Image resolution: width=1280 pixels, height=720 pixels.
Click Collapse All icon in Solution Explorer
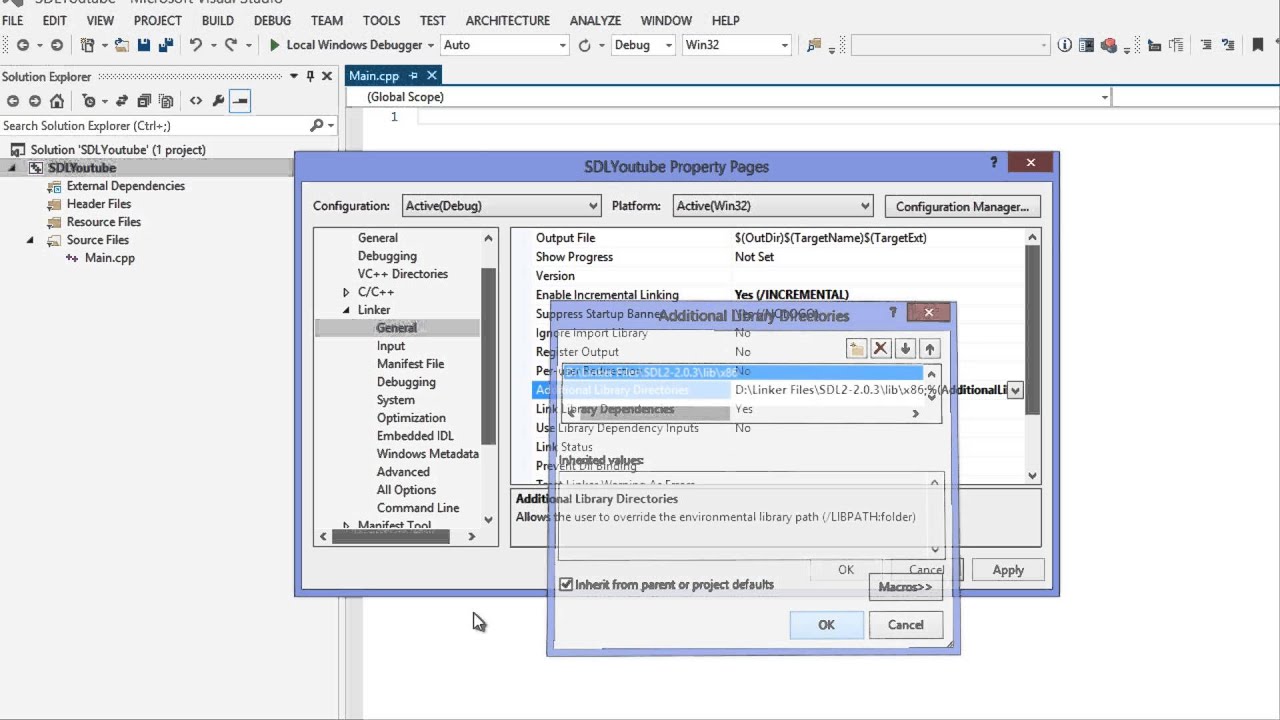tap(144, 101)
